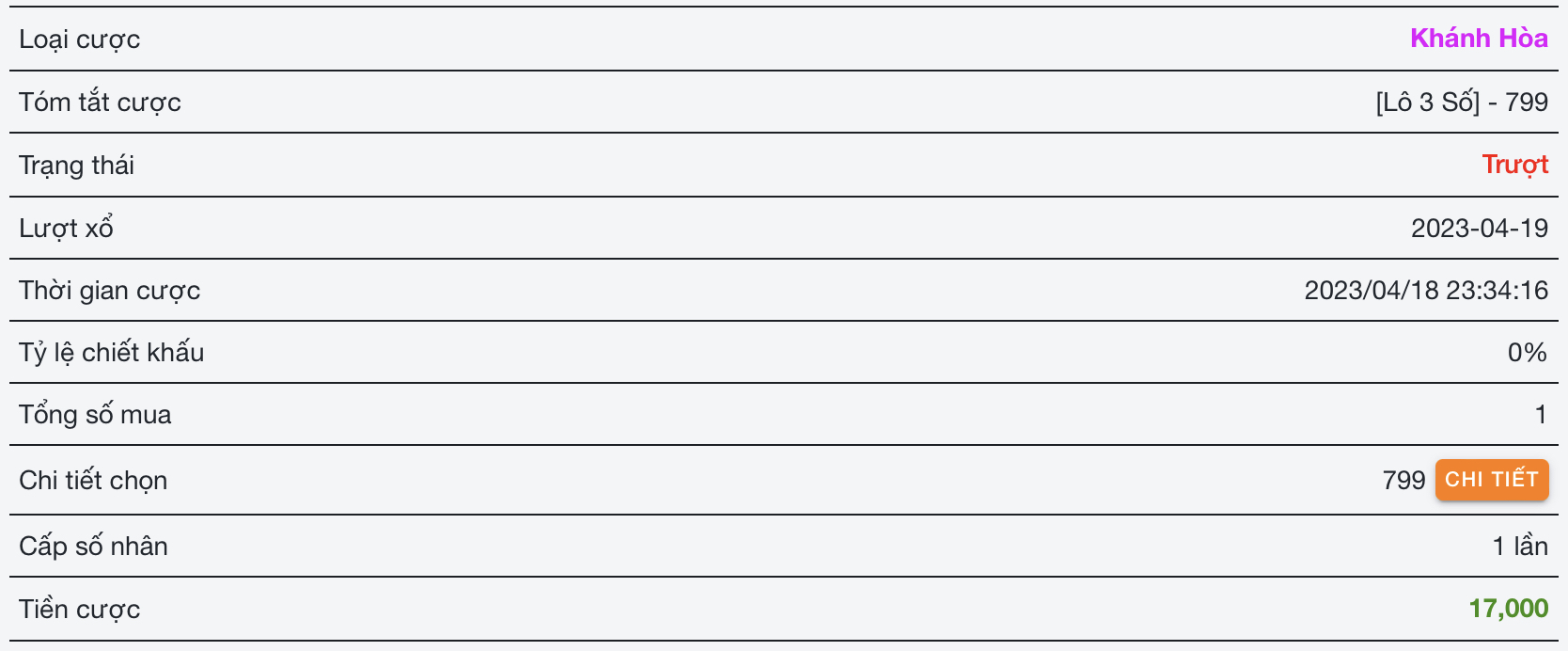This screenshot has width=1568, height=651.
Task: Click the bet time 2023/04/18 23:34:16
Action: click(x=1425, y=290)
